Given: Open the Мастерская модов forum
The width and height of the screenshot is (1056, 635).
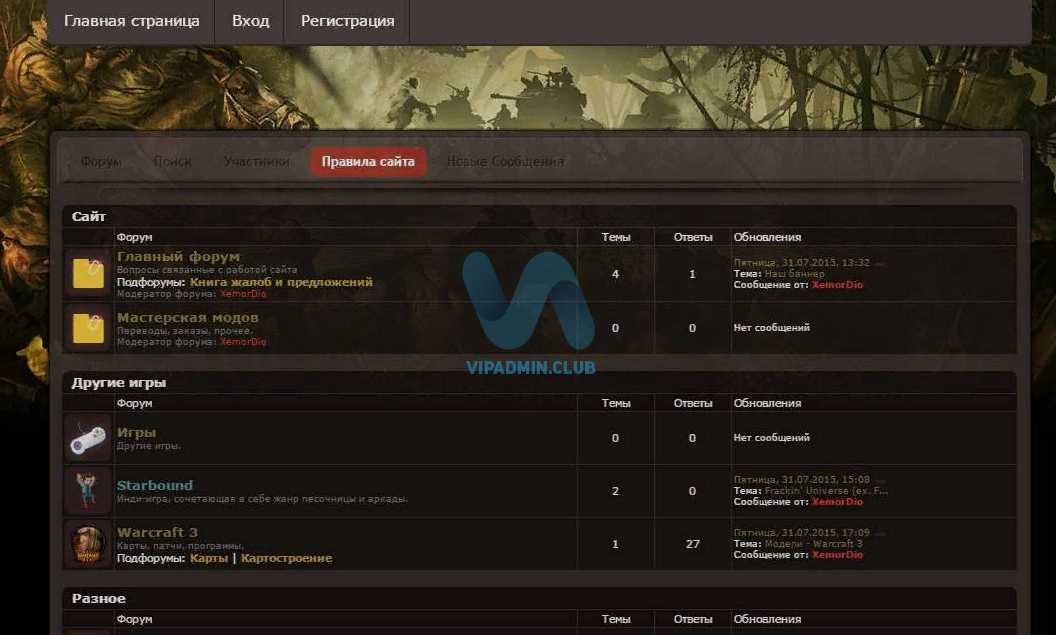Looking at the screenshot, I should click(187, 317).
